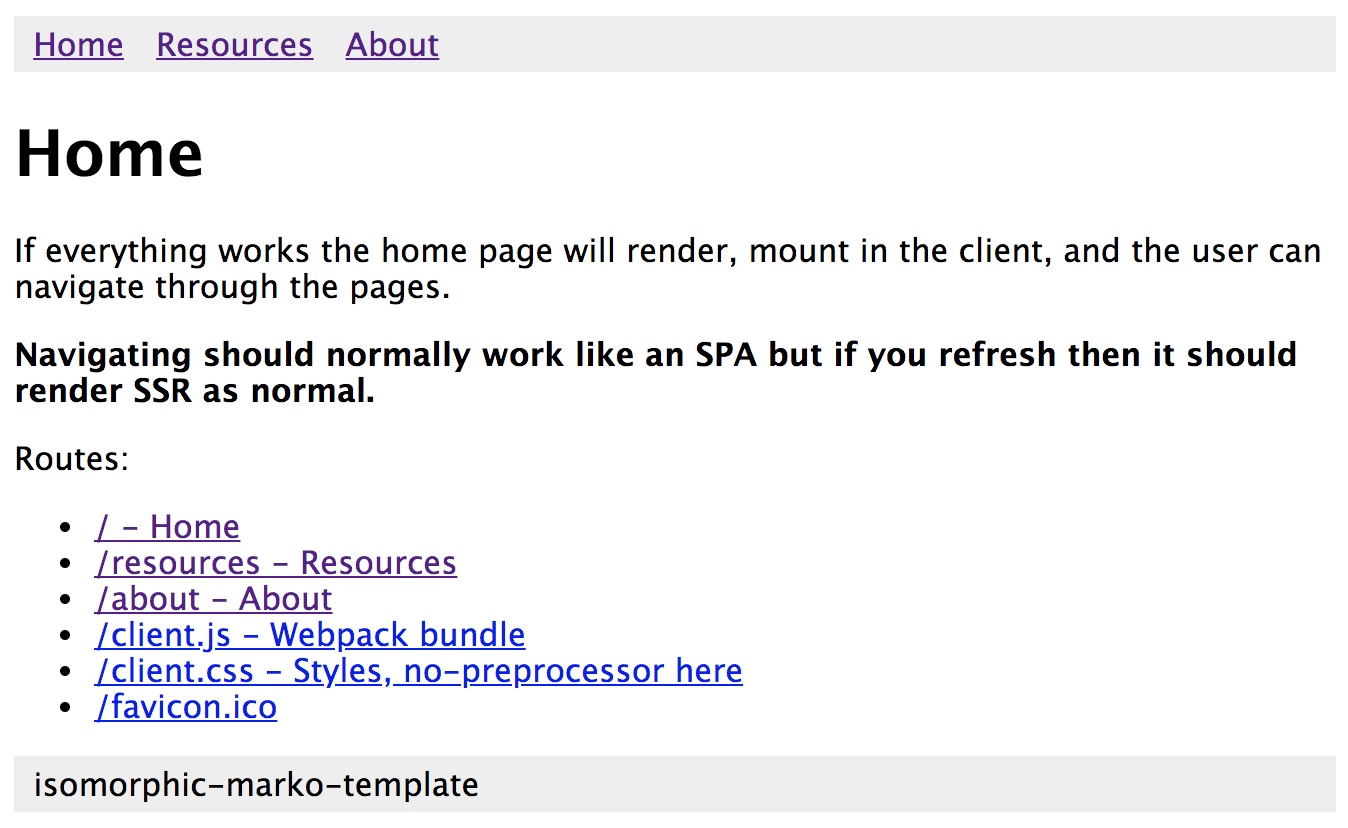The width and height of the screenshot is (1348, 828).
Task: Open the "/resources – Resources" route link
Action: tap(276, 563)
